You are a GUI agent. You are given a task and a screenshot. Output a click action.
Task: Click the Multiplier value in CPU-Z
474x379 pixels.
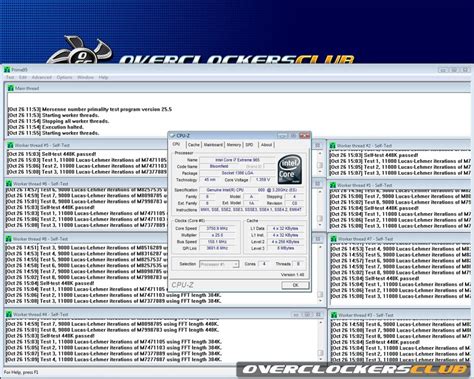(217, 235)
